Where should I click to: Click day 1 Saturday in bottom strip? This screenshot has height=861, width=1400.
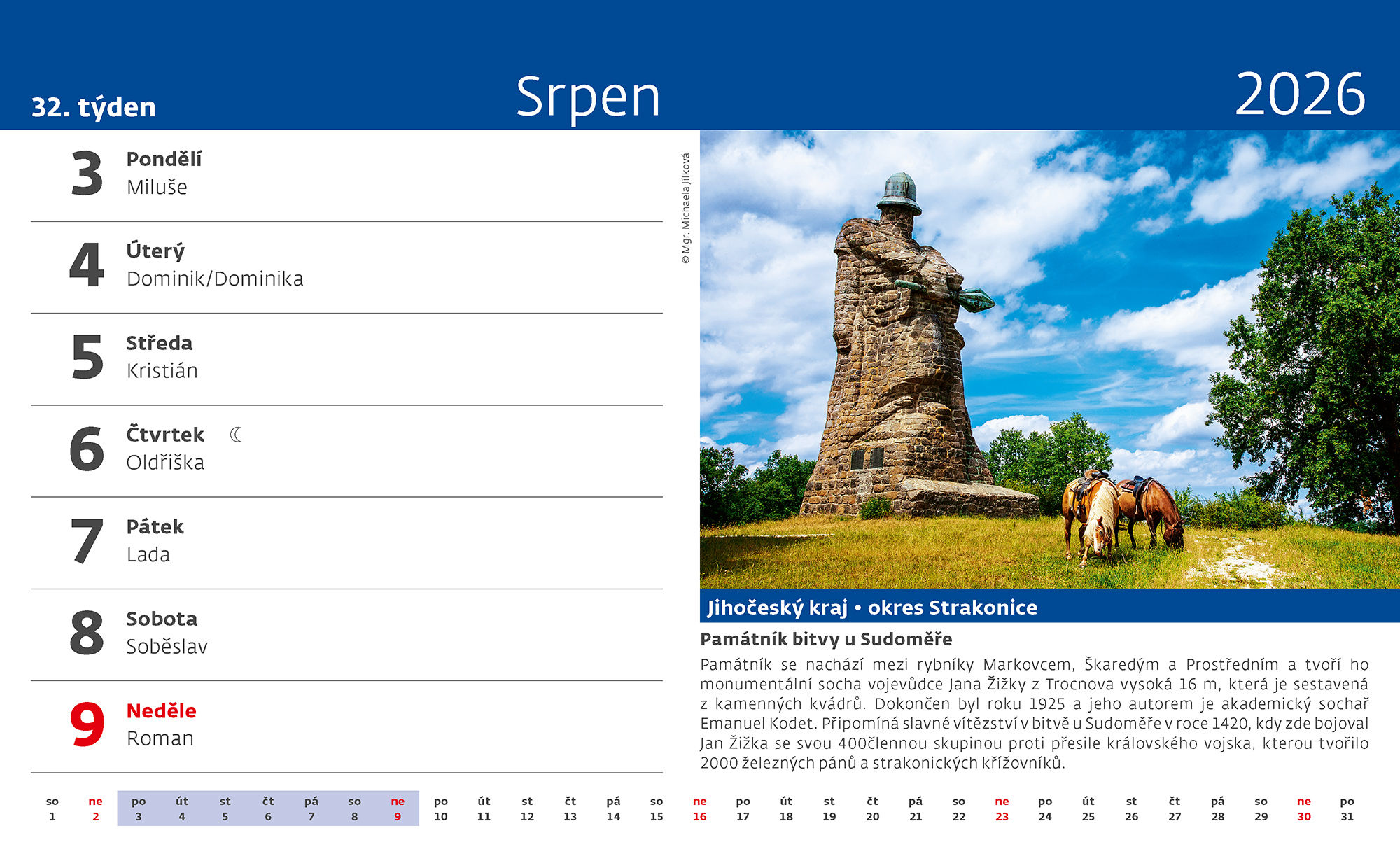[52, 809]
